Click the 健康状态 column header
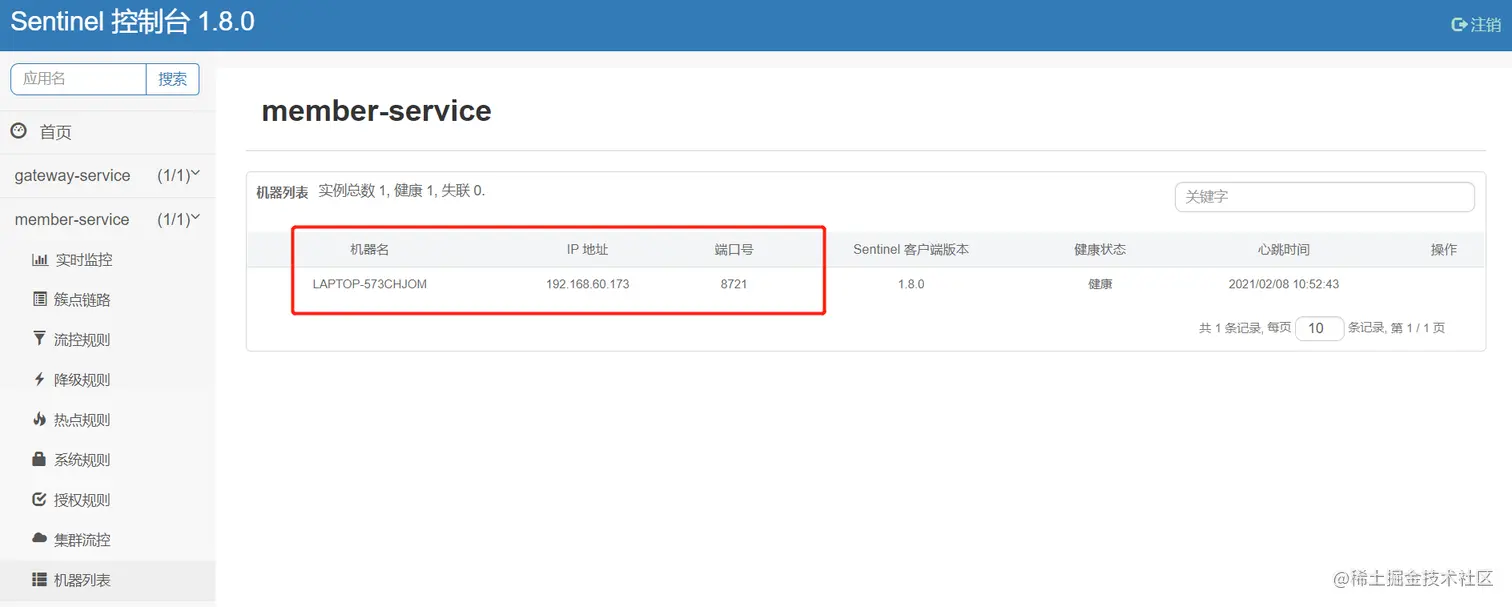1512x607 pixels. (x=1100, y=250)
